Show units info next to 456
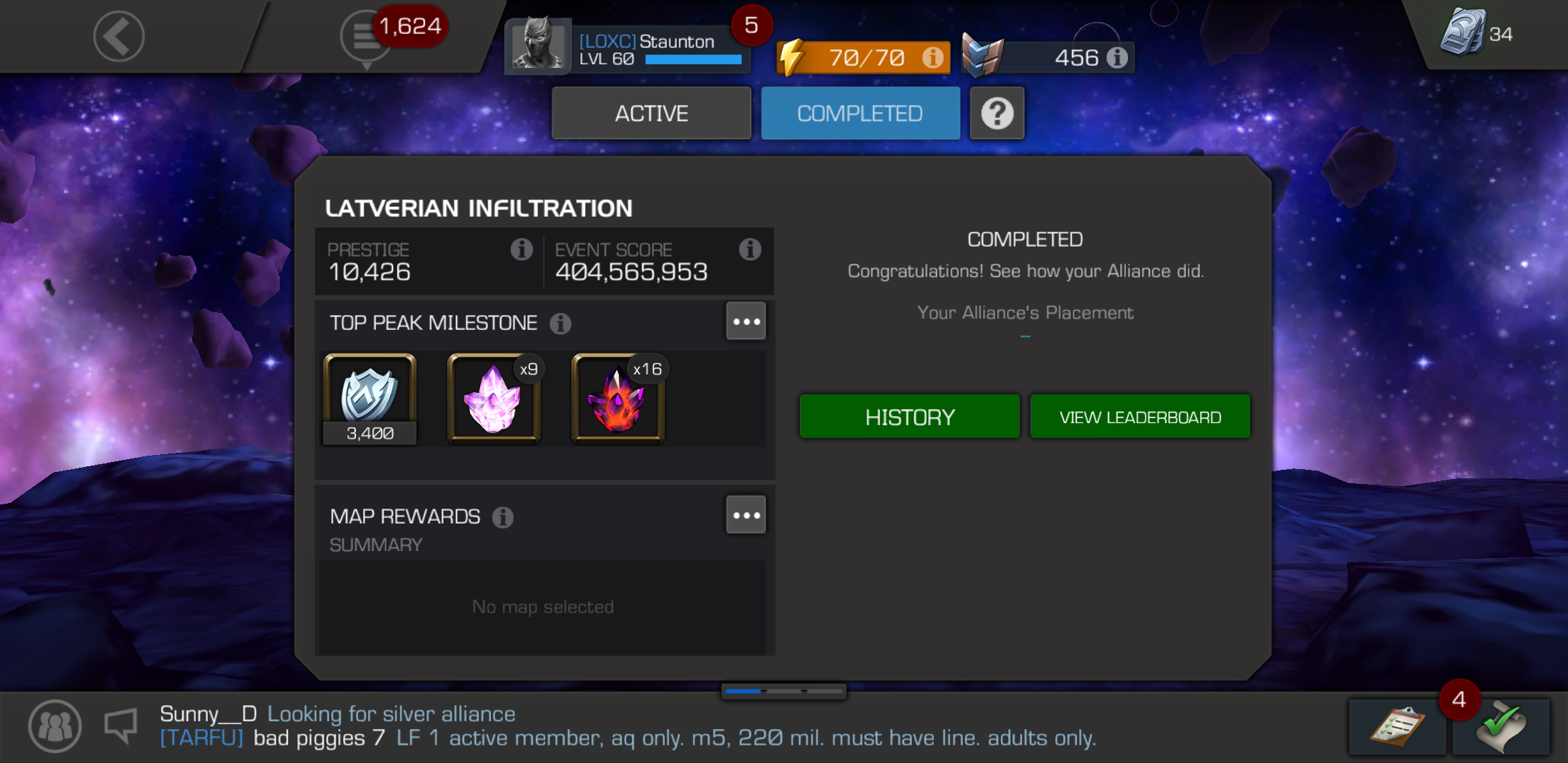The height and width of the screenshot is (763, 1568). pyautogui.click(x=1117, y=57)
